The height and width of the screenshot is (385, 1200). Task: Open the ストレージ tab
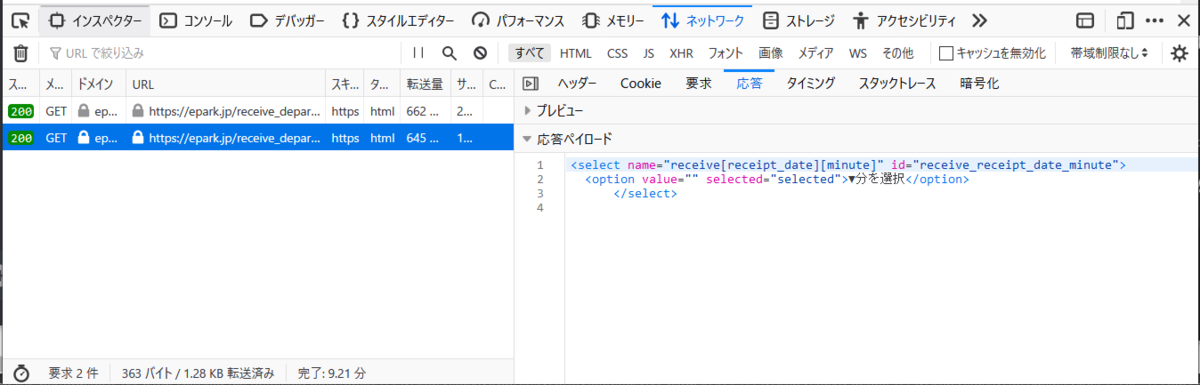coord(799,20)
